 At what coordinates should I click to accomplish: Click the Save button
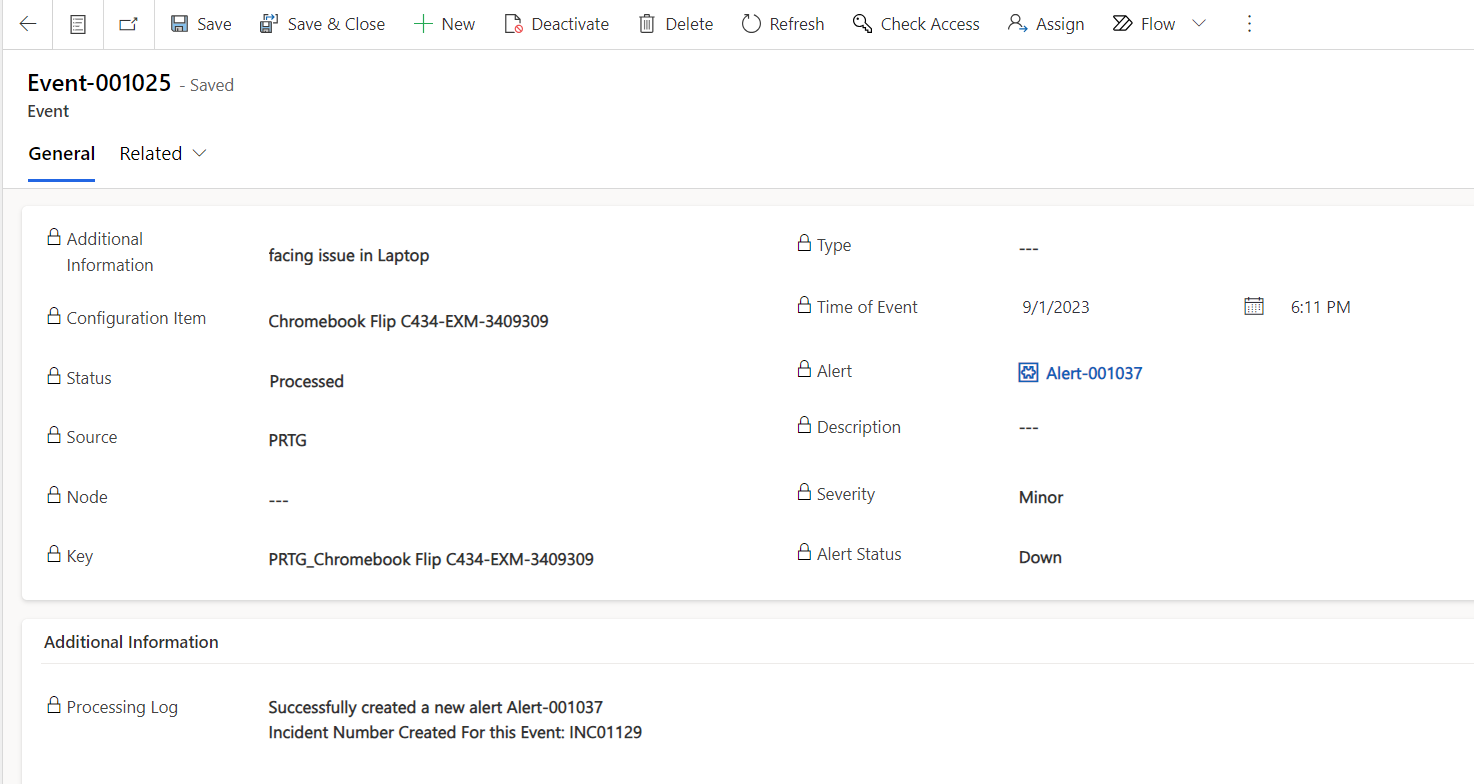click(201, 24)
